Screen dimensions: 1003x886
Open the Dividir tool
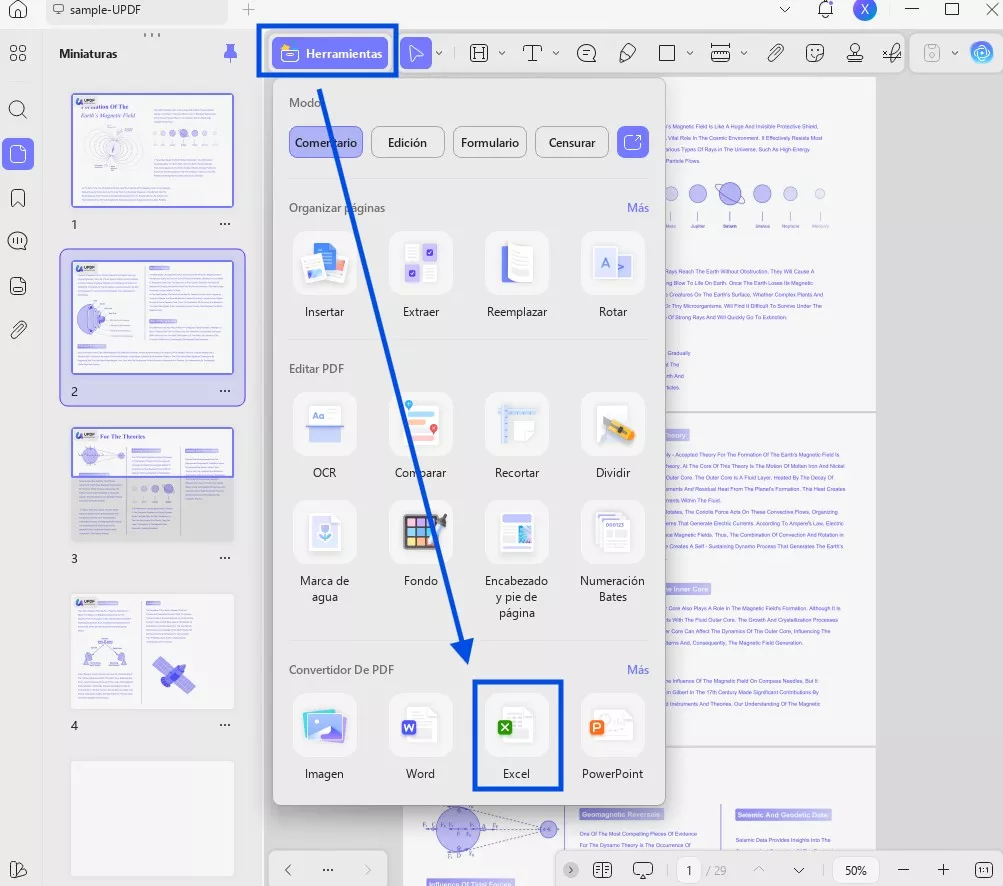coord(613,437)
